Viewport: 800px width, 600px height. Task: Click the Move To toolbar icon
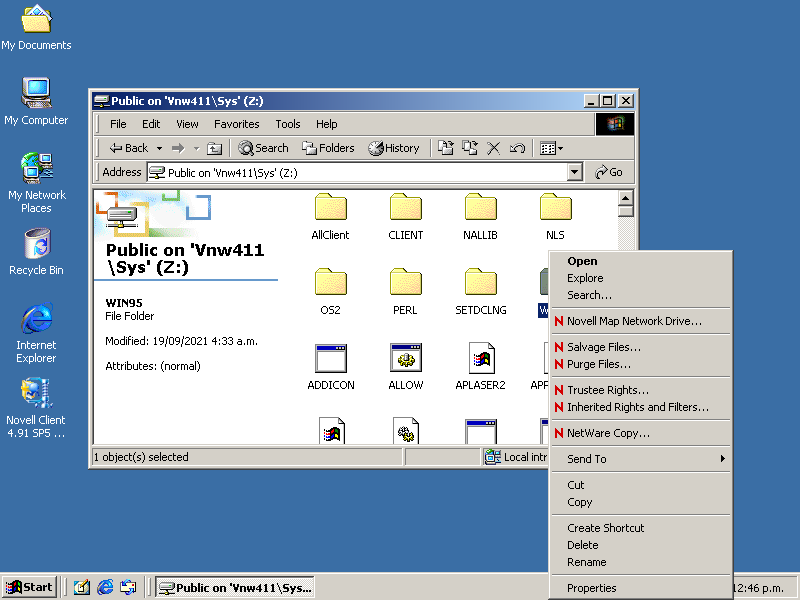(445, 148)
